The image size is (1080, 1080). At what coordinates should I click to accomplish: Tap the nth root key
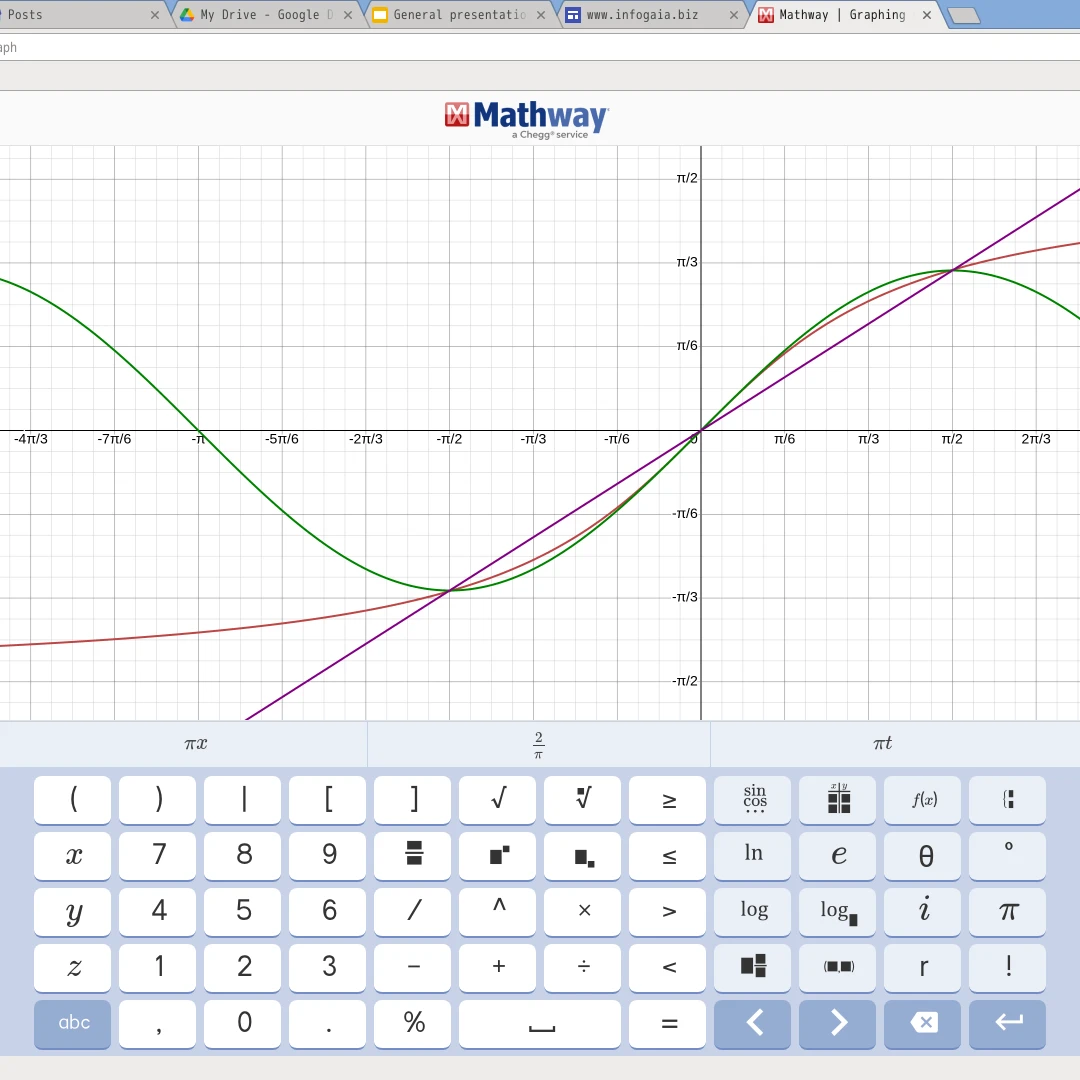(x=582, y=800)
